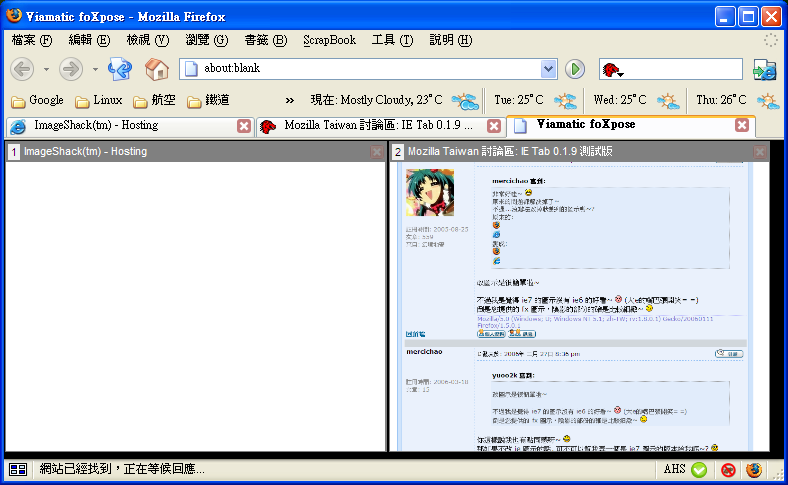The width and height of the screenshot is (788, 485).
Task: Click the AHS label in status bar
Action: (x=674, y=469)
